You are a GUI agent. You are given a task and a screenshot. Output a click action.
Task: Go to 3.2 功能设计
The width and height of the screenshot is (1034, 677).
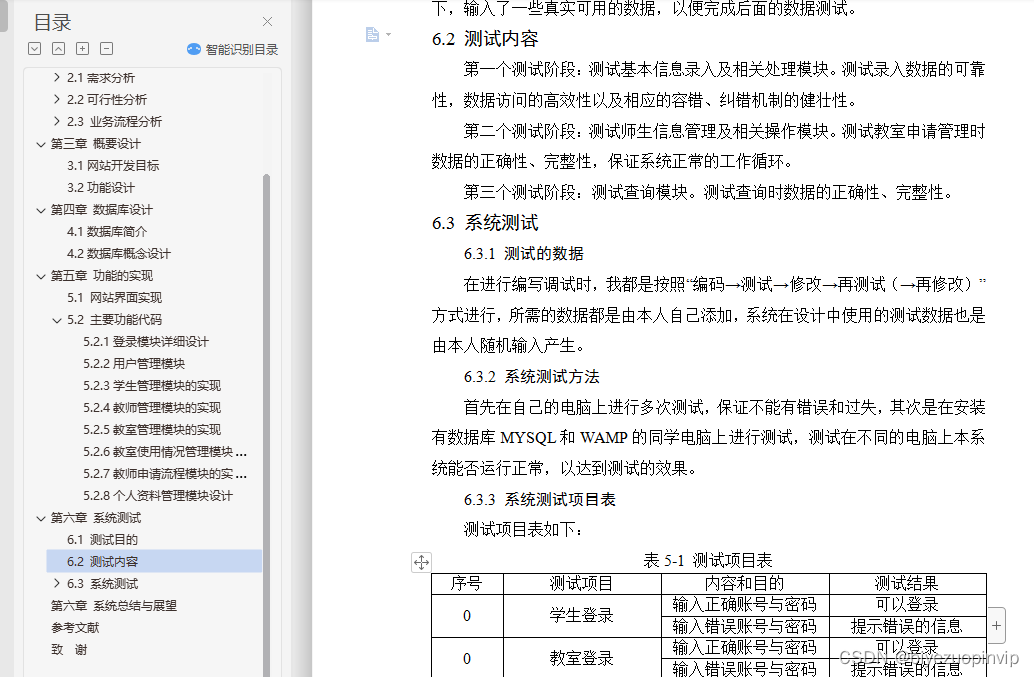coord(101,188)
